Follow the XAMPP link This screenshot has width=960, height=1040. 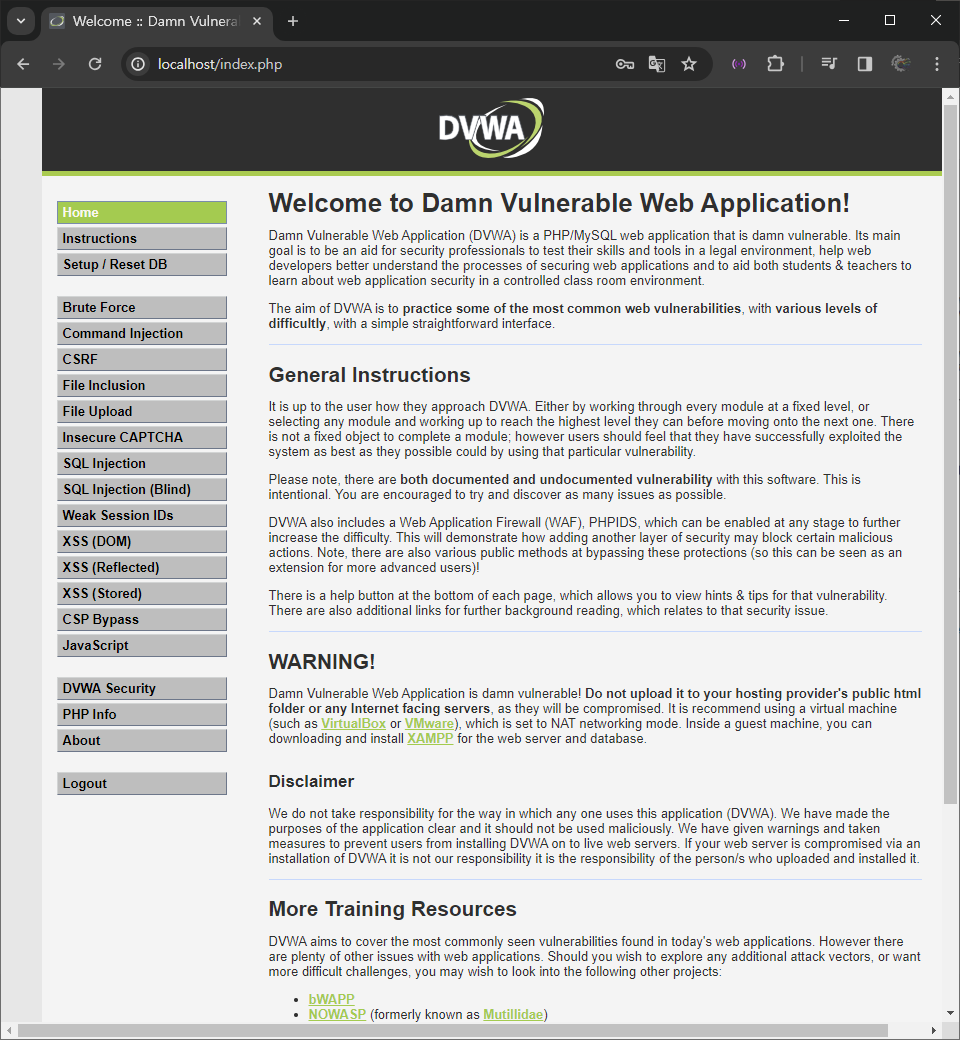430,738
